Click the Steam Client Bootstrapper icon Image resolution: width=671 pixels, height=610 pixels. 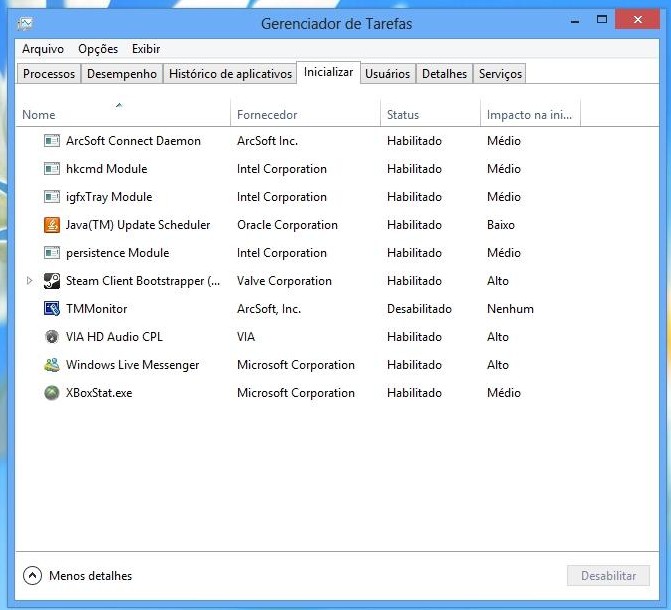coord(52,281)
